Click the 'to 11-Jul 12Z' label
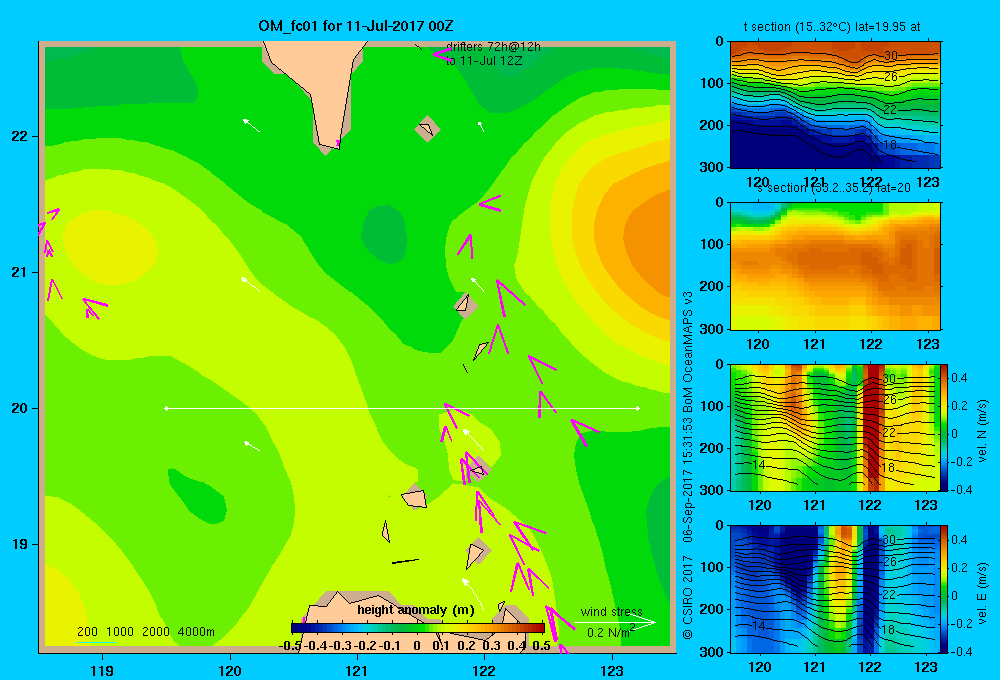1000x680 pixels. coord(484,61)
